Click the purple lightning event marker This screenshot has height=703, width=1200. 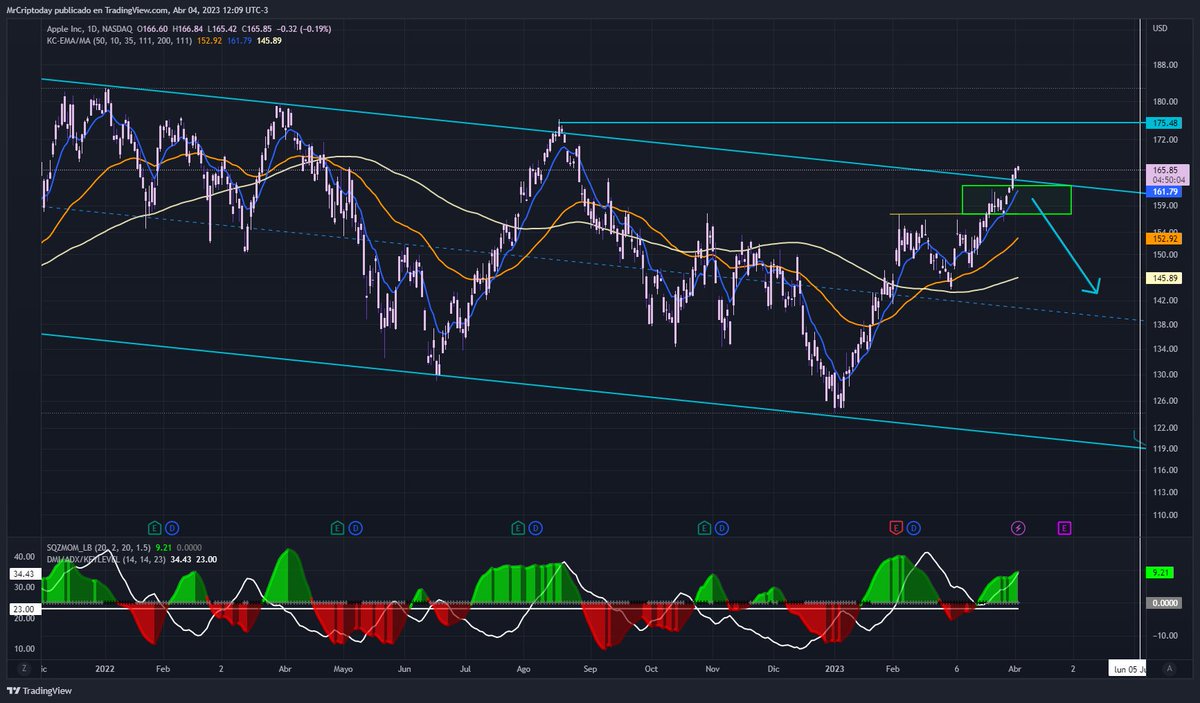1018,526
